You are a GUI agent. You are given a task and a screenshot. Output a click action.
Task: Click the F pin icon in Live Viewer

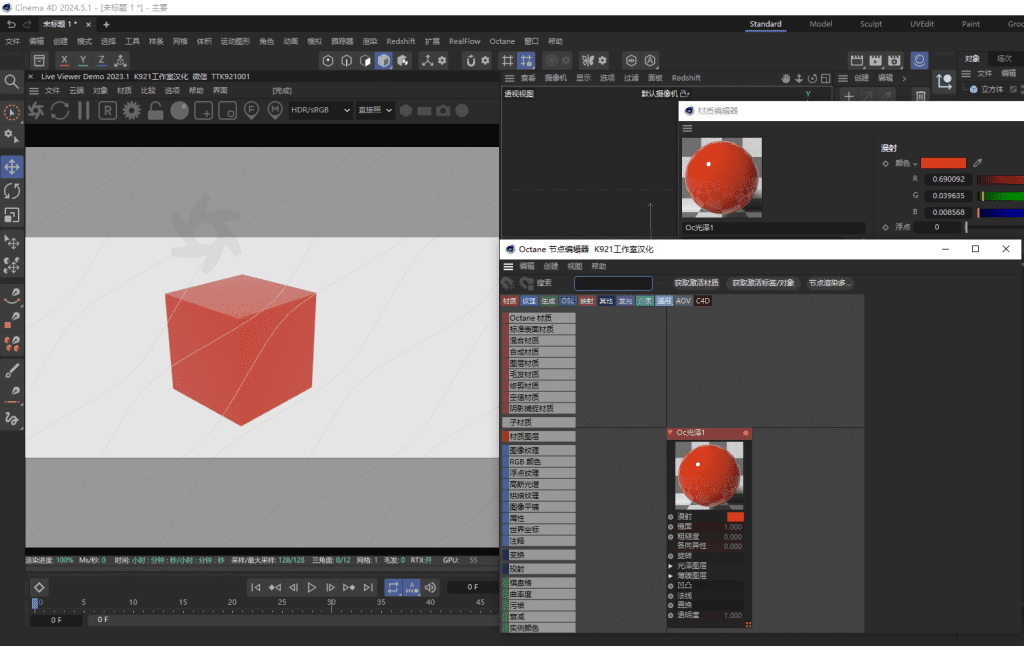click(x=251, y=110)
